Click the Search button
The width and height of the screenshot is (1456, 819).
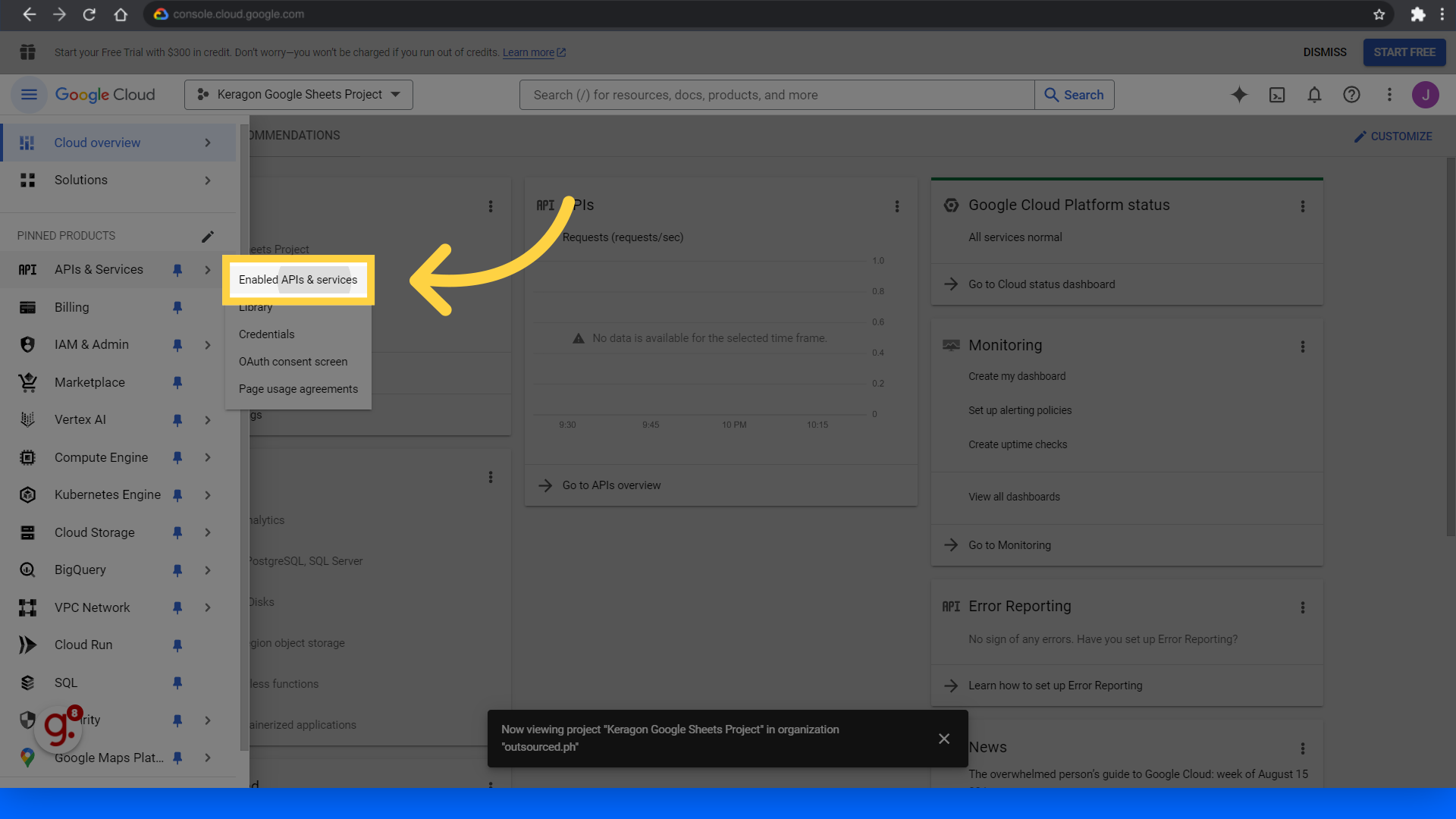(1075, 95)
